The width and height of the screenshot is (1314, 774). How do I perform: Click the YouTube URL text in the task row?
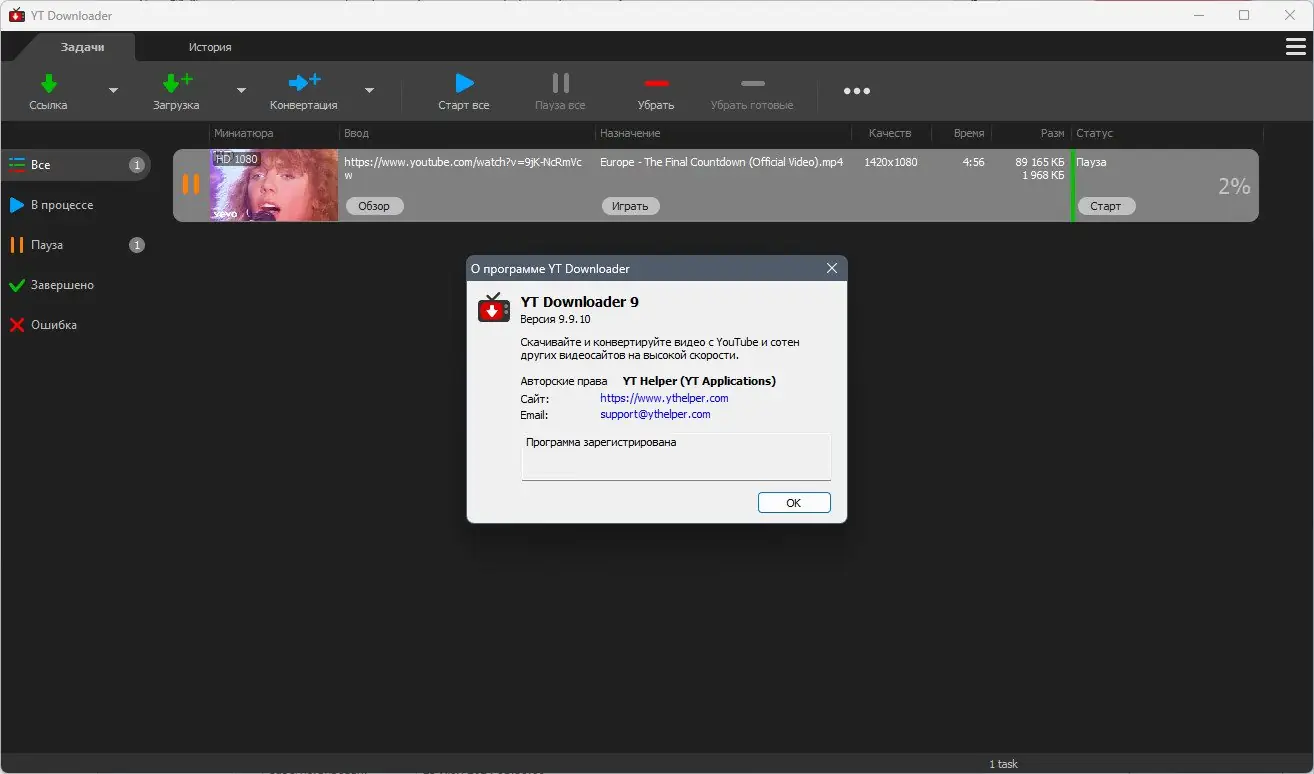[x=463, y=168]
